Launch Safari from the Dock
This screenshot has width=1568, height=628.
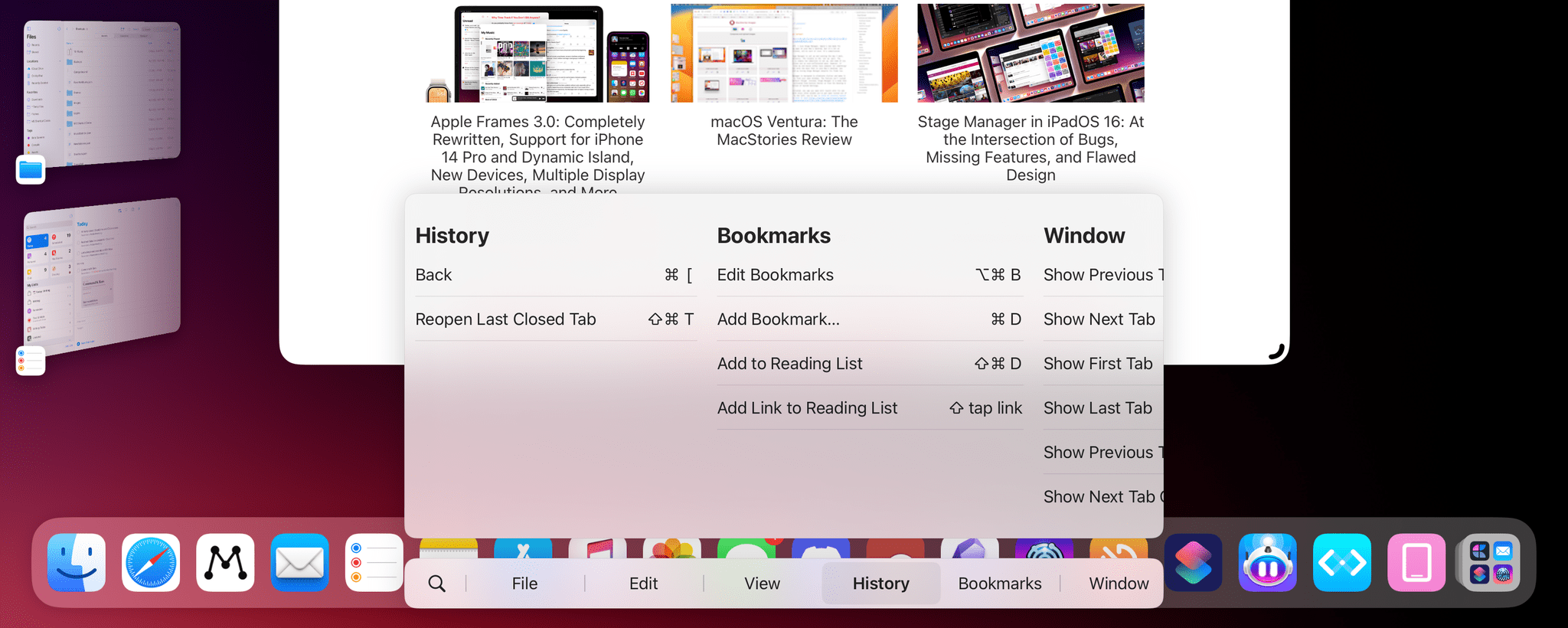tap(151, 562)
